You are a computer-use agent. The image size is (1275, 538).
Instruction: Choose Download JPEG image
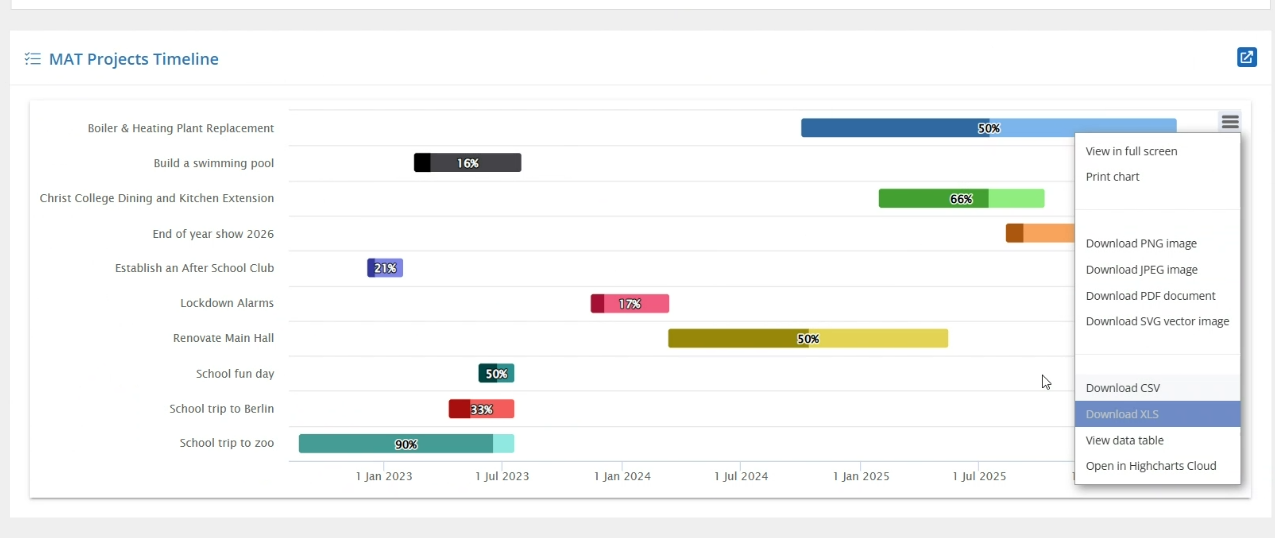click(1141, 270)
